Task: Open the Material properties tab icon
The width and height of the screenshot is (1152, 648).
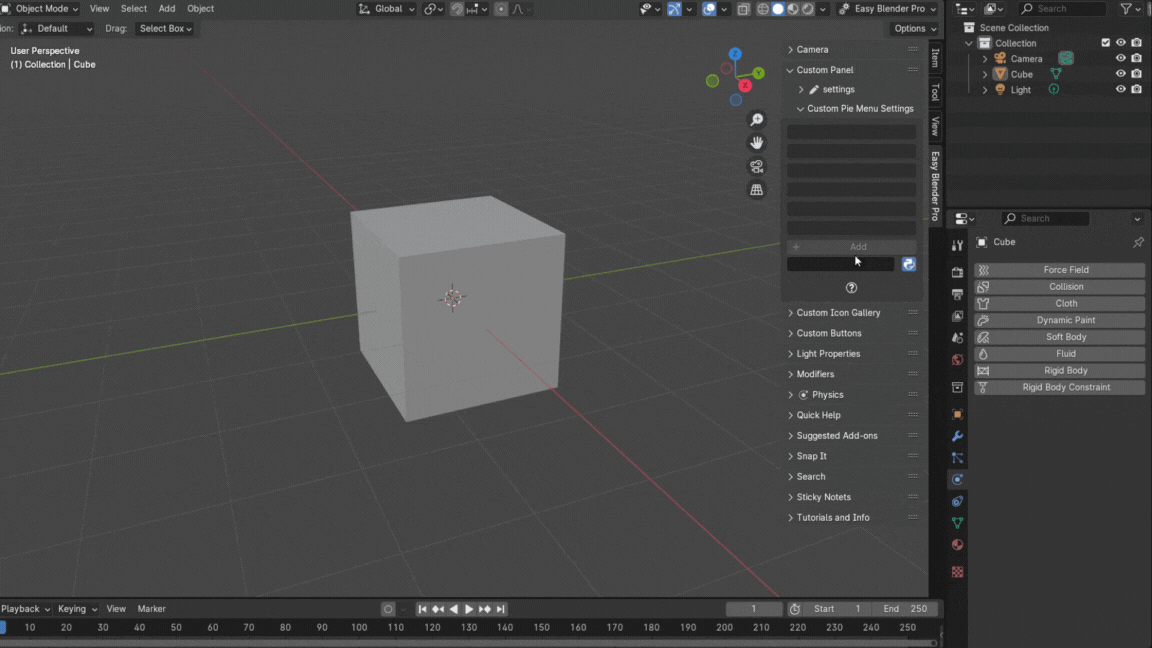Action: (x=957, y=545)
